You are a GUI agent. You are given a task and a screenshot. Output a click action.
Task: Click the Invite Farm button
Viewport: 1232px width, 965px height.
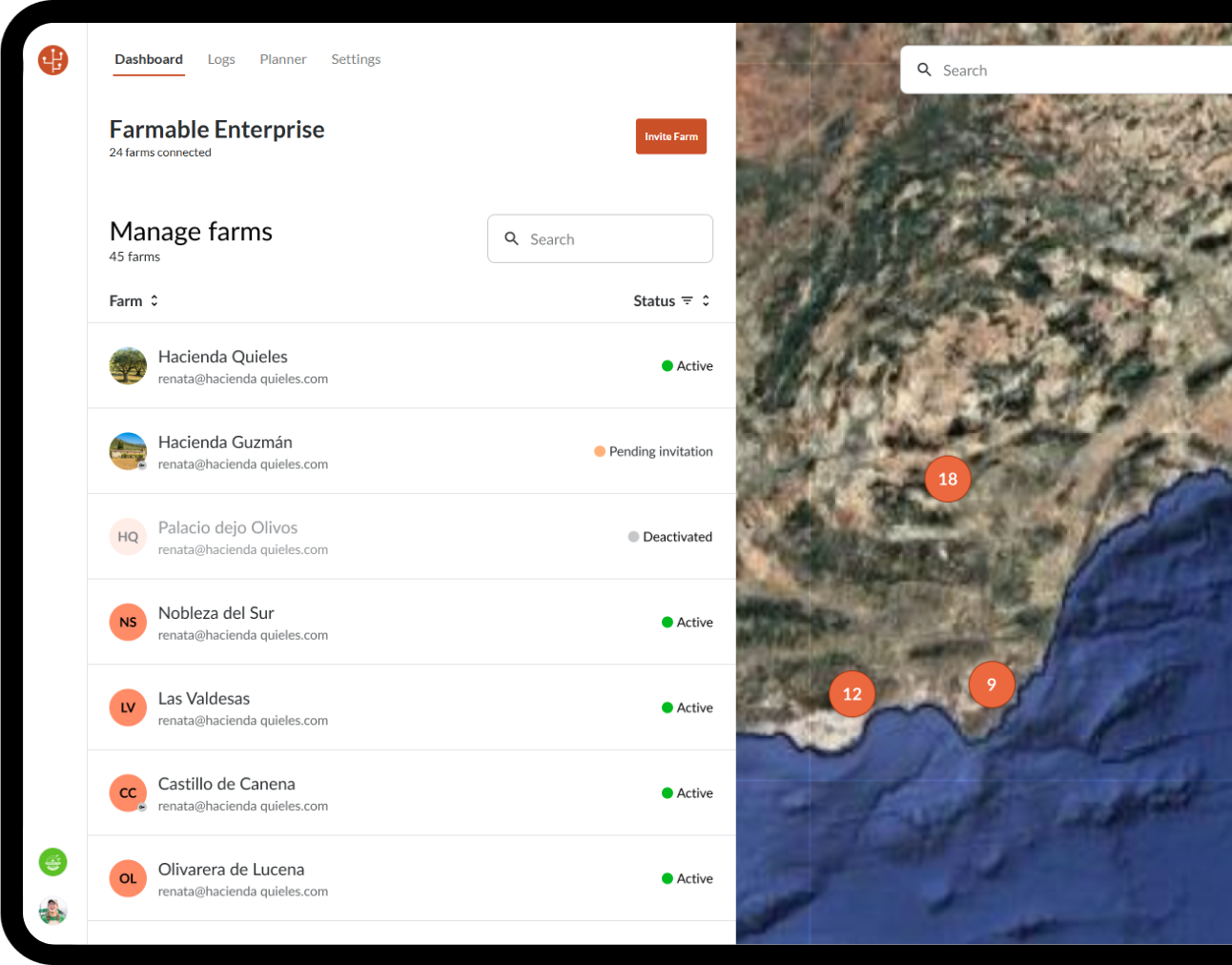(x=671, y=136)
